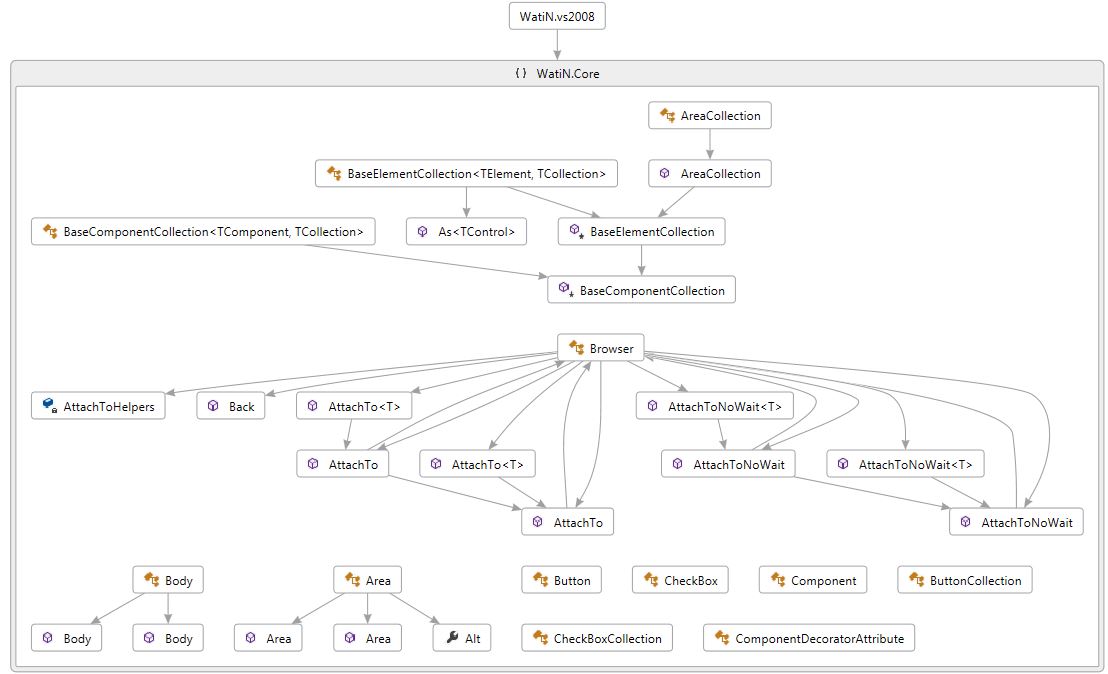Screen dimensions: 1108x674
Task: Click the ComponentDecoratorAttribute class icon
Action: (722, 637)
